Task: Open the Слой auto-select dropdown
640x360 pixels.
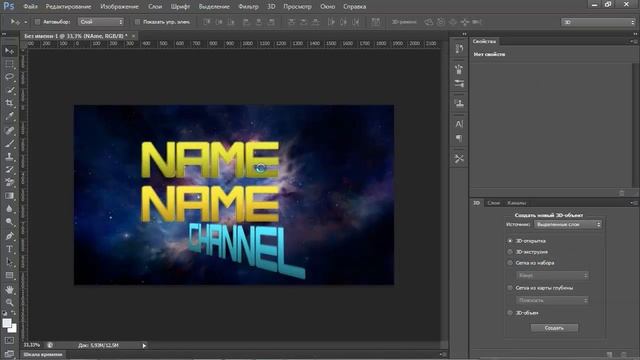Action: pyautogui.click(x=101, y=22)
